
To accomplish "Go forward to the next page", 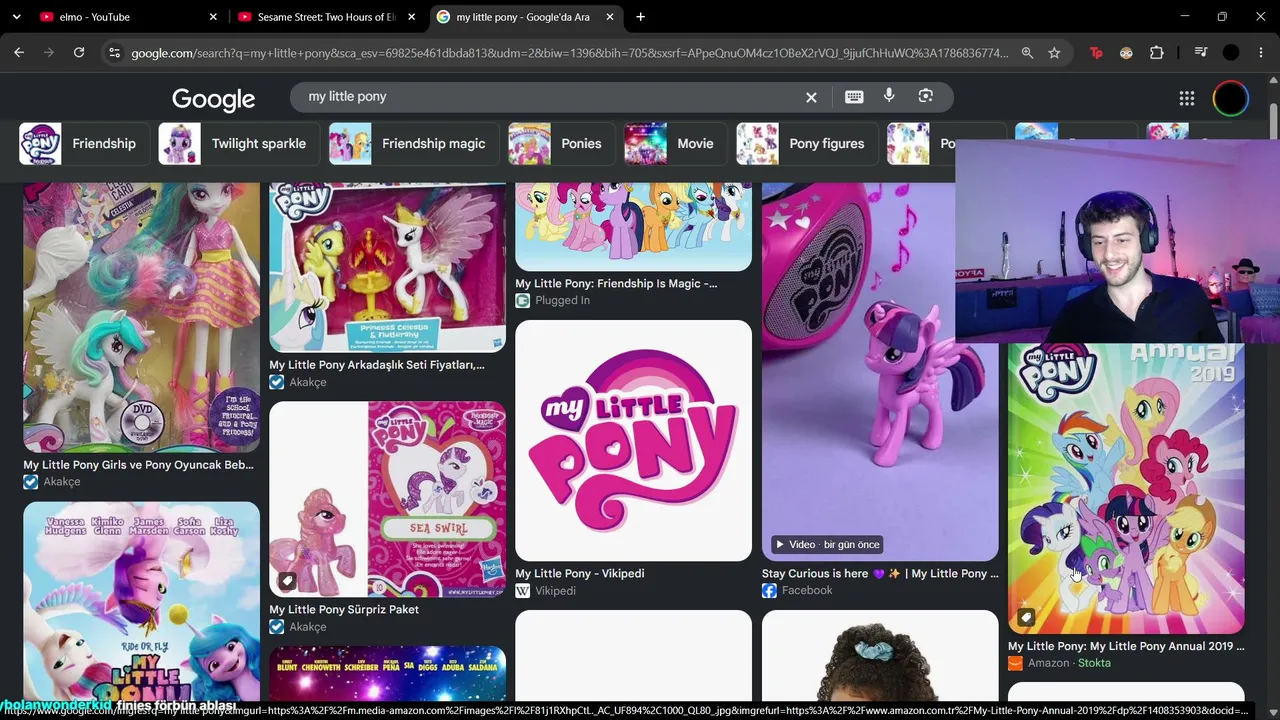I will click(49, 53).
